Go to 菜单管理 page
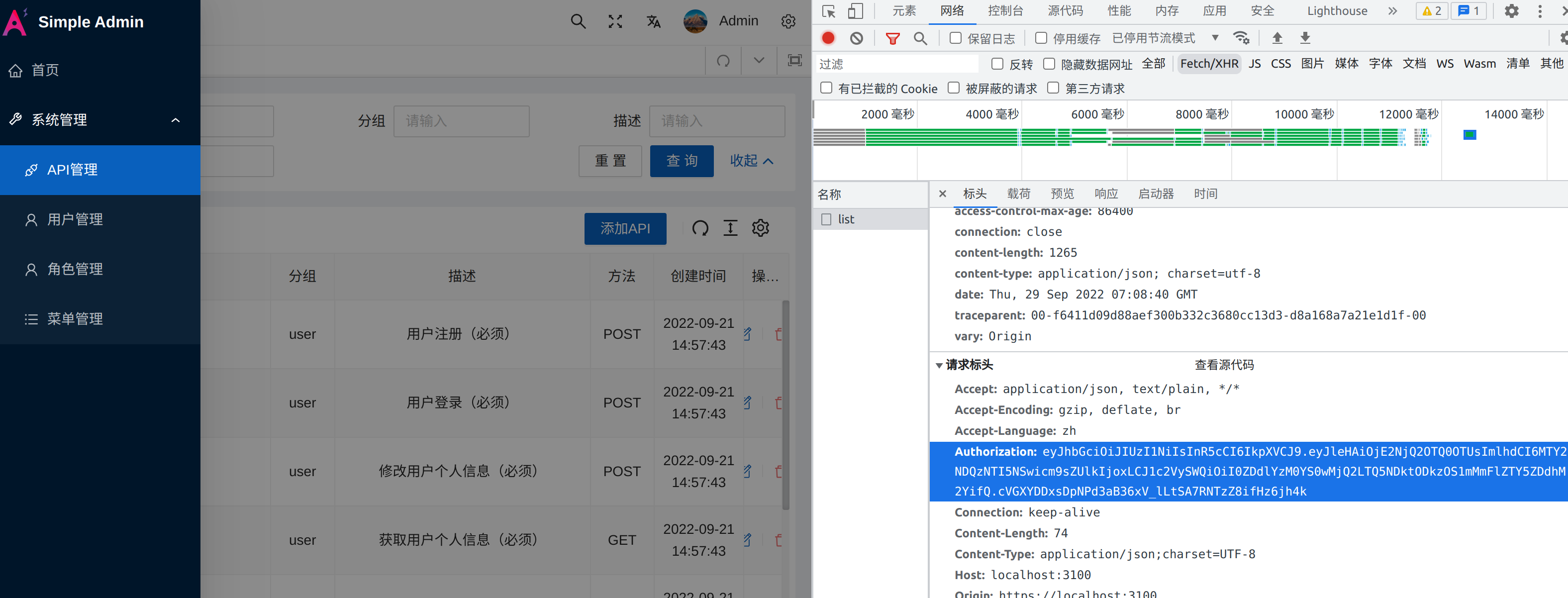This screenshot has width=1568, height=598. (100, 320)
